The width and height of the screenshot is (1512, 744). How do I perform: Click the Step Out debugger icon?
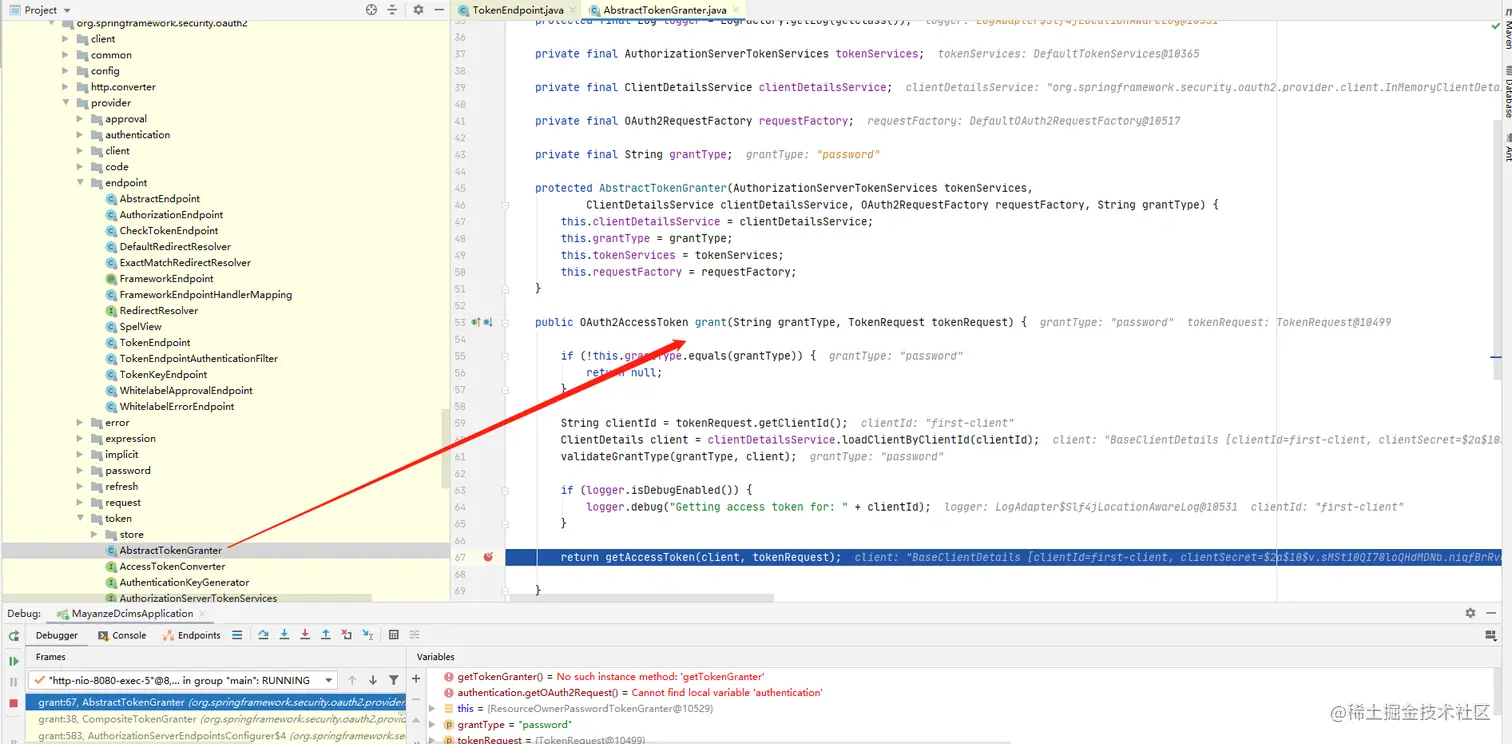(326, 635)
